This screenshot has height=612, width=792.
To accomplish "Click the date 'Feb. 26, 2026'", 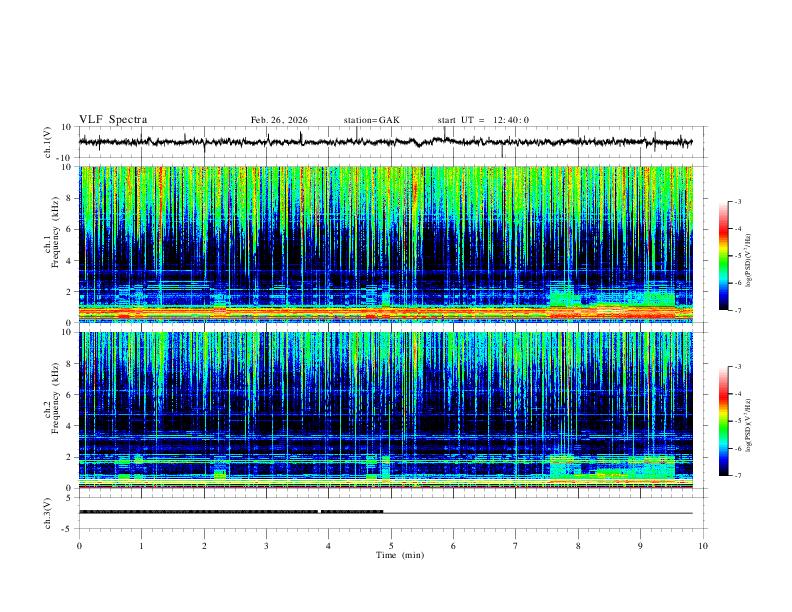I will 279,120.
